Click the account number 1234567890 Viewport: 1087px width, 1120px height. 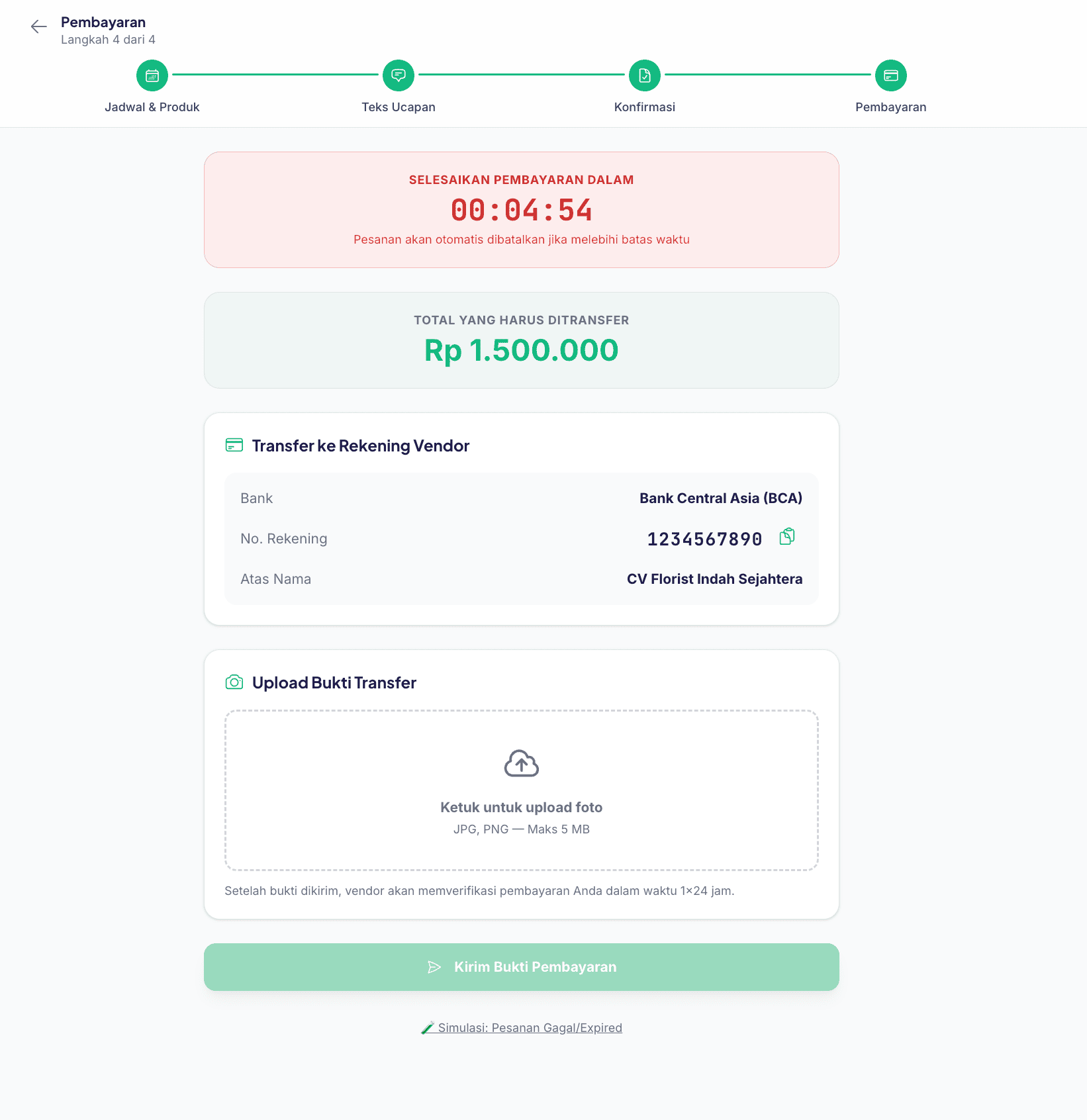tap(704, 539)
